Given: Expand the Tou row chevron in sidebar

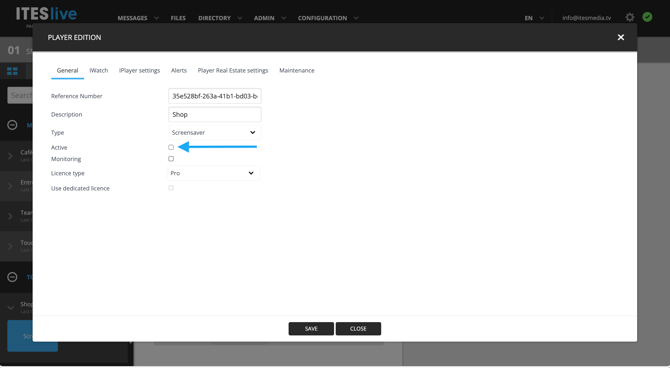Looking at the screenshot, I should click(10, 246).
